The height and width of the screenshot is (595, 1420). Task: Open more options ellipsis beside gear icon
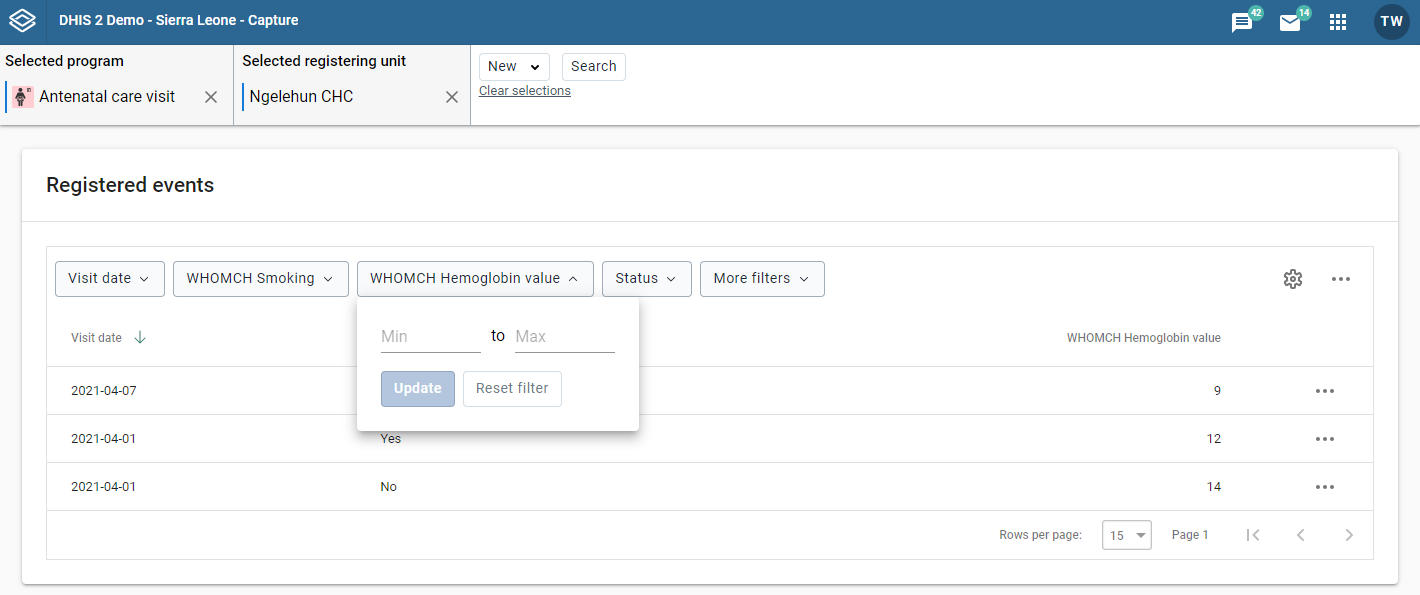coord(1341,279)
